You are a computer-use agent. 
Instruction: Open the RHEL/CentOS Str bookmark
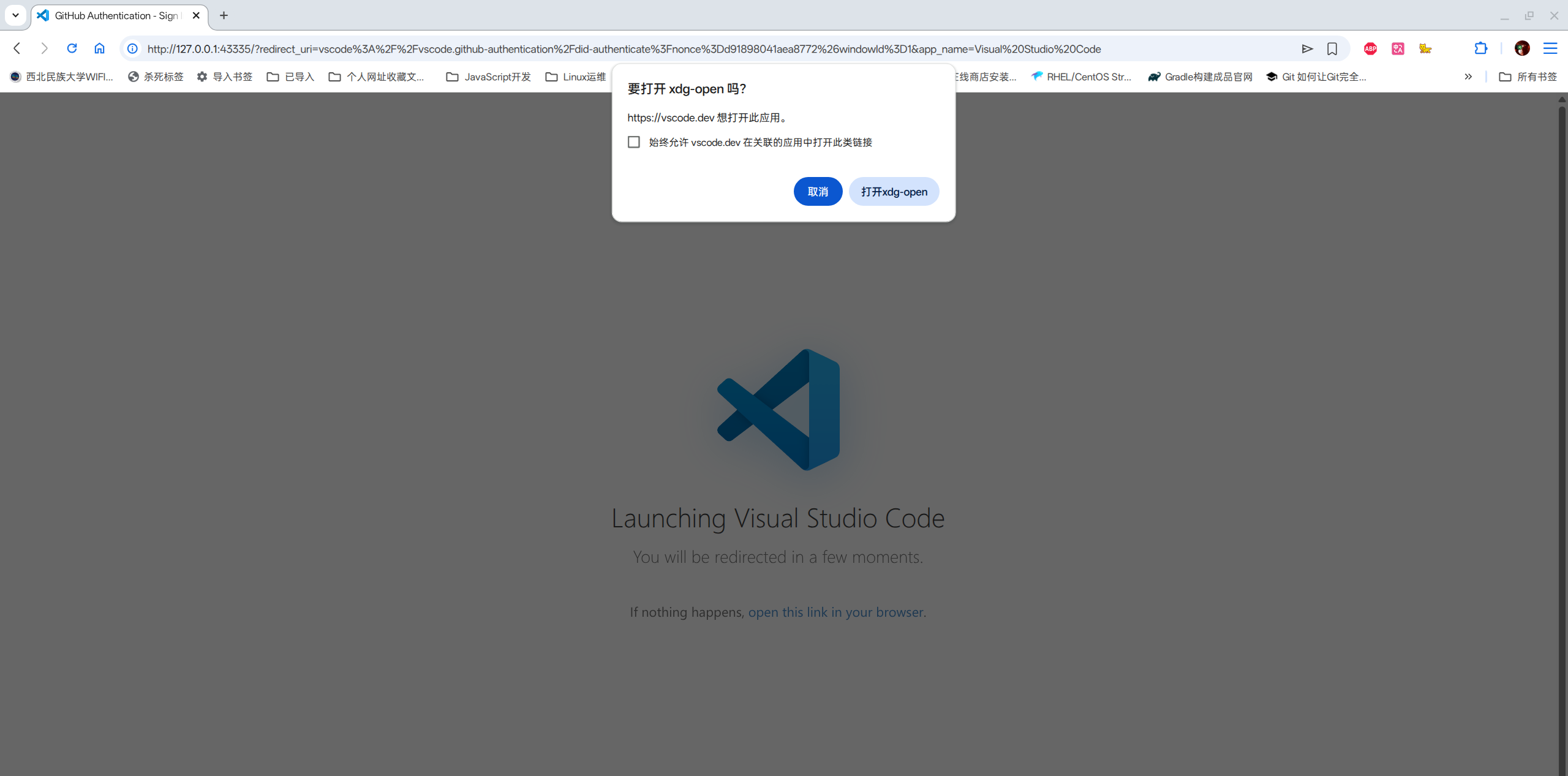[x=1082, y=77]
